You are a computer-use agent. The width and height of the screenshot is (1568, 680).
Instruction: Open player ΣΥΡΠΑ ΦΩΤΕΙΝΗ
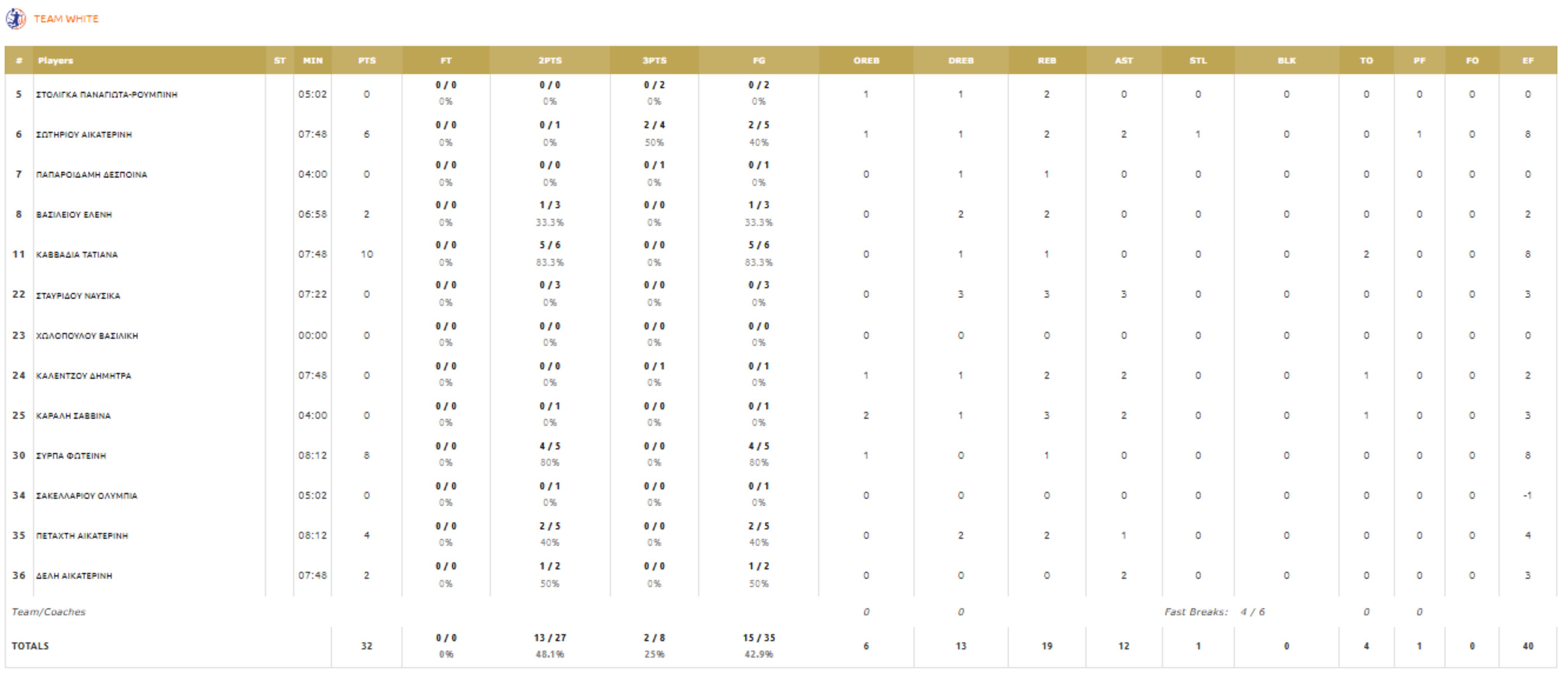pyautogui.click(x=71, y=456)
